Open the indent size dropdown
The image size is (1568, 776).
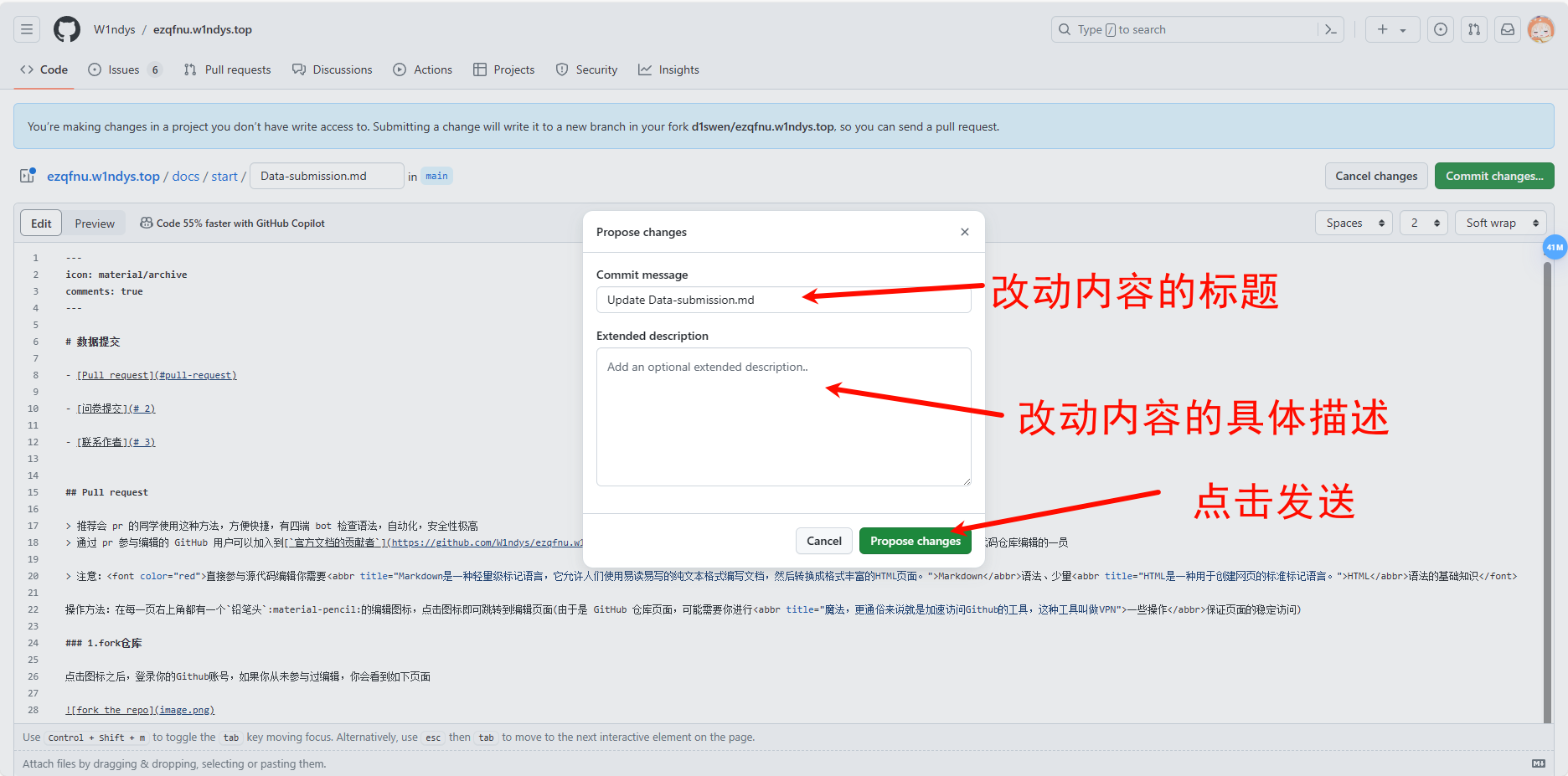pyautogui.click(x=1423, y=223)
